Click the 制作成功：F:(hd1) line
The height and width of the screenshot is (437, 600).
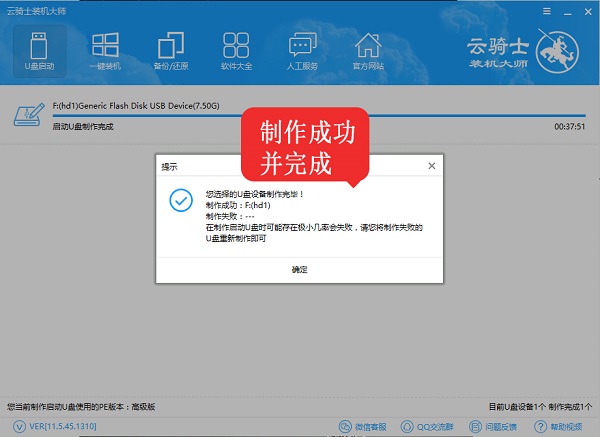click(x=238, y=205)
